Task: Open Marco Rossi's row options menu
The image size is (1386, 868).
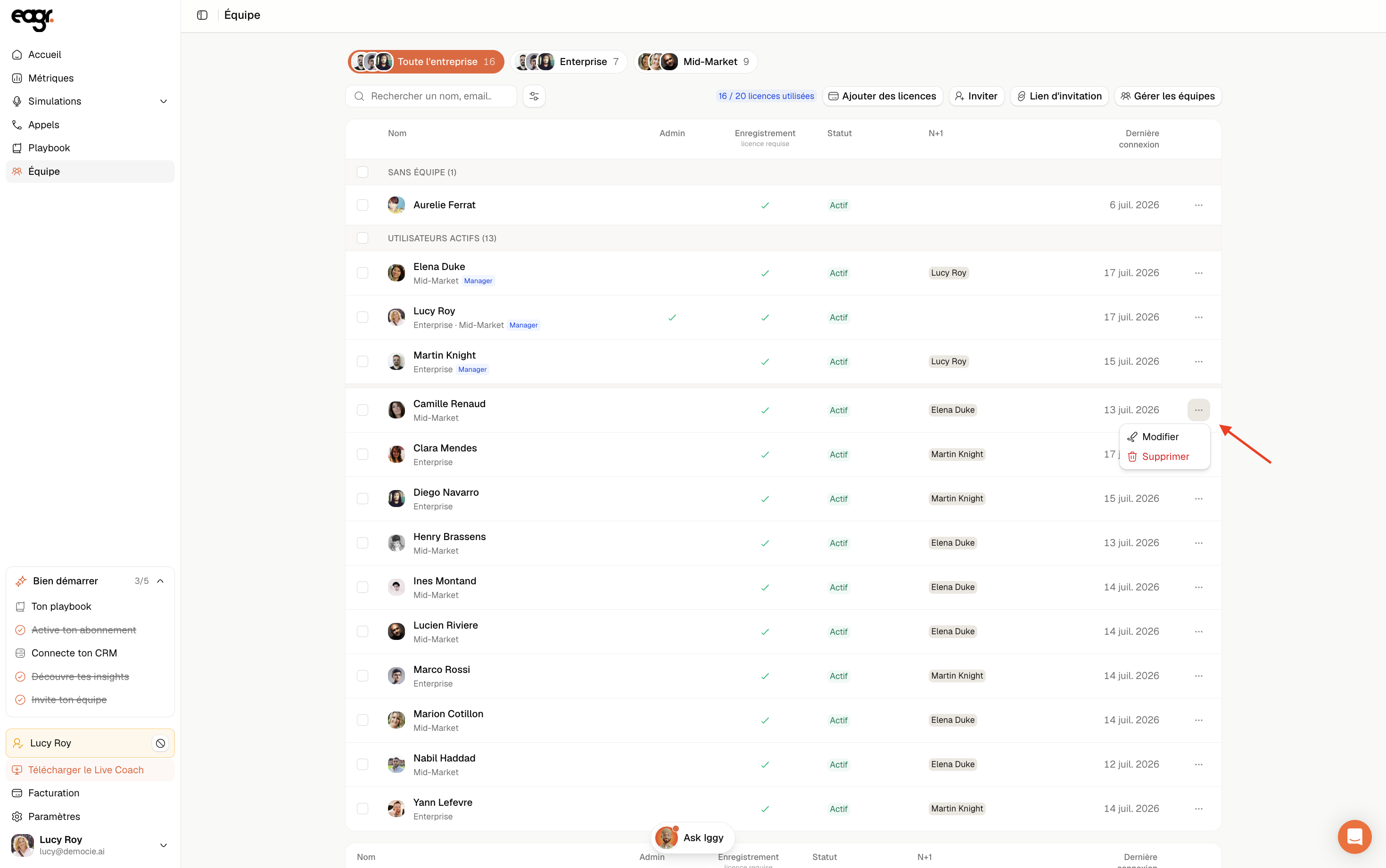Action: click(x=1198, y=676)
